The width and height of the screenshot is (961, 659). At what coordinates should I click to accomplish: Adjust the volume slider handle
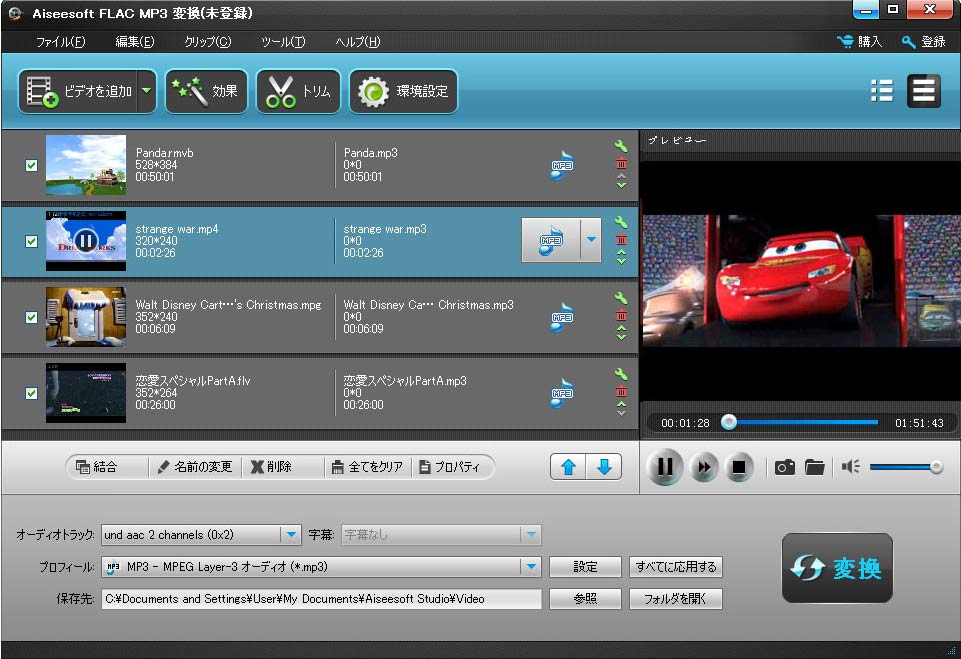pos(936,467)
